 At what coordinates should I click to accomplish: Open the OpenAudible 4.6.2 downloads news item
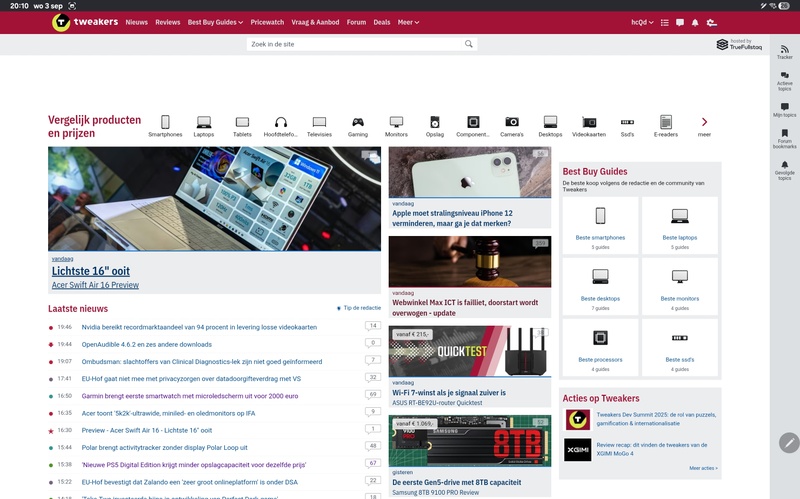click(146, 344)
